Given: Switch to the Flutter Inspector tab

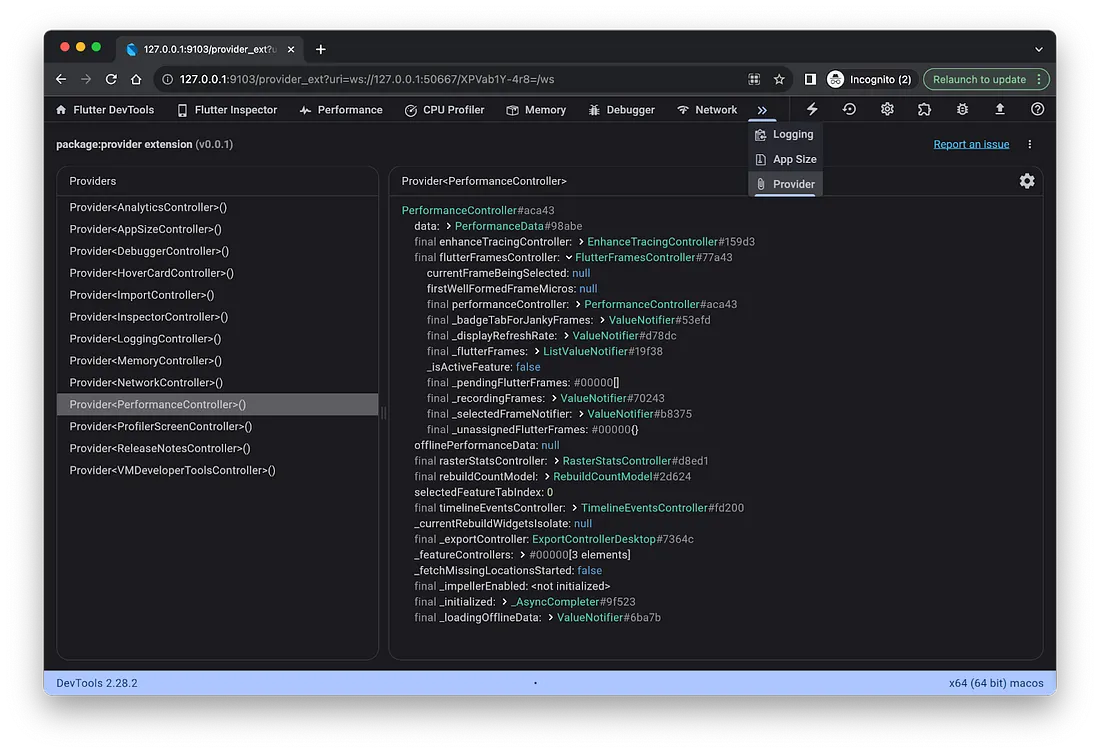Looking at the screenshot, I should 227,110.
